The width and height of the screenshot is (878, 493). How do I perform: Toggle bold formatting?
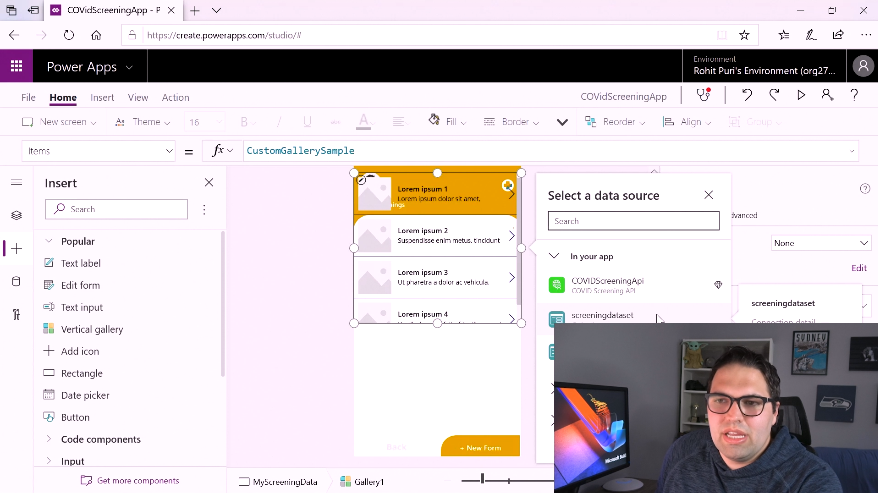click(244, 122)
